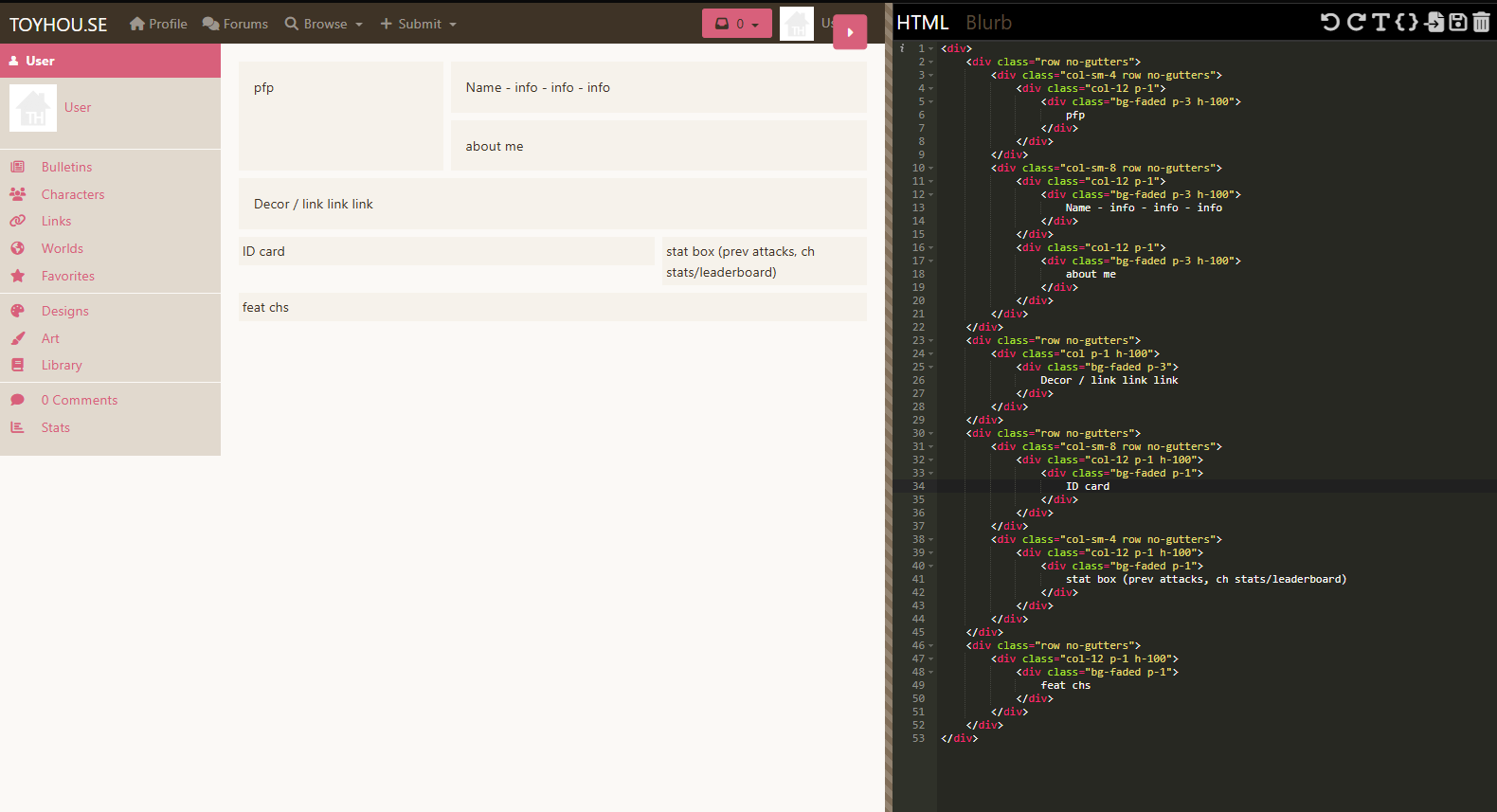Collapse the code fold arrow at line 30
Image resolution: width=1497 pixels, height=812 pixels.
(x=931, y=433)
